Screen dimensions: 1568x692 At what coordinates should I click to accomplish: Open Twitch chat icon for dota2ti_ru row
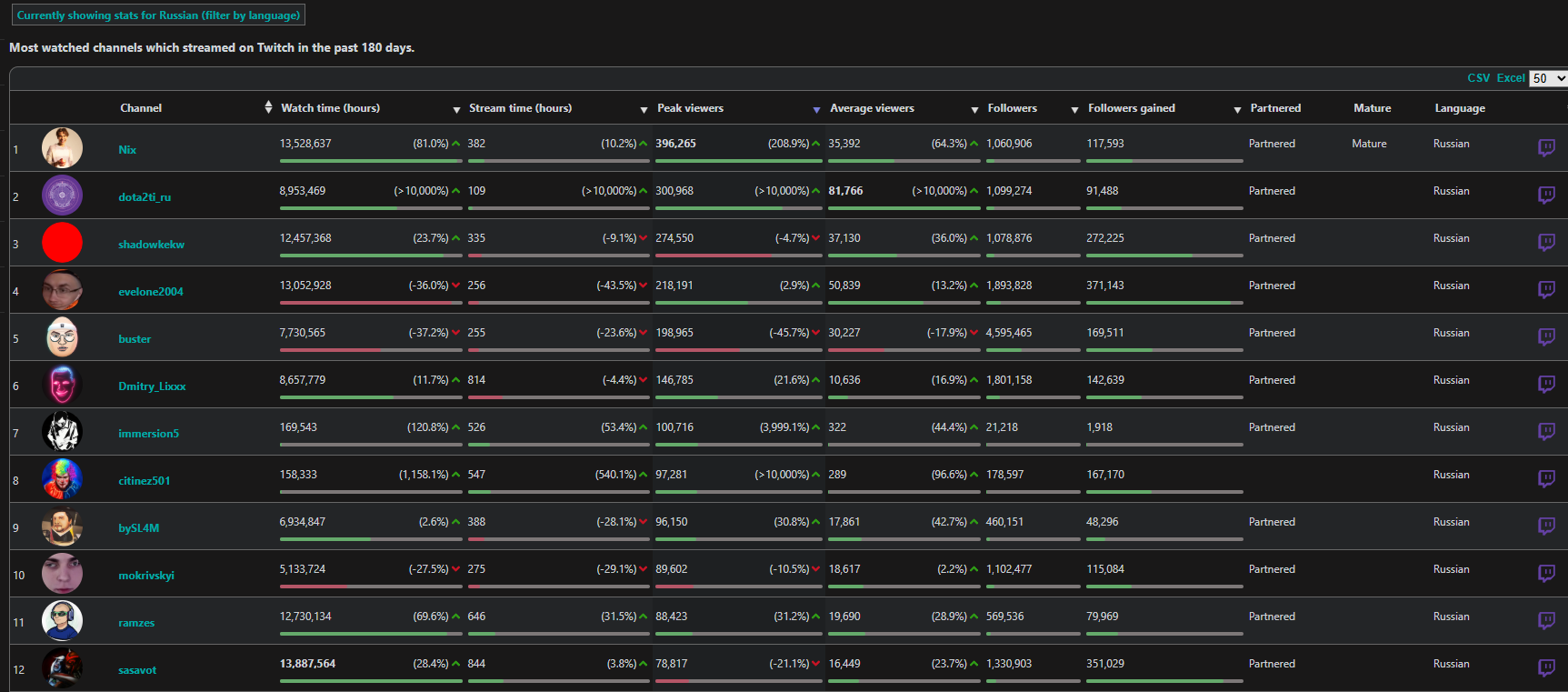click(1546, 195)
